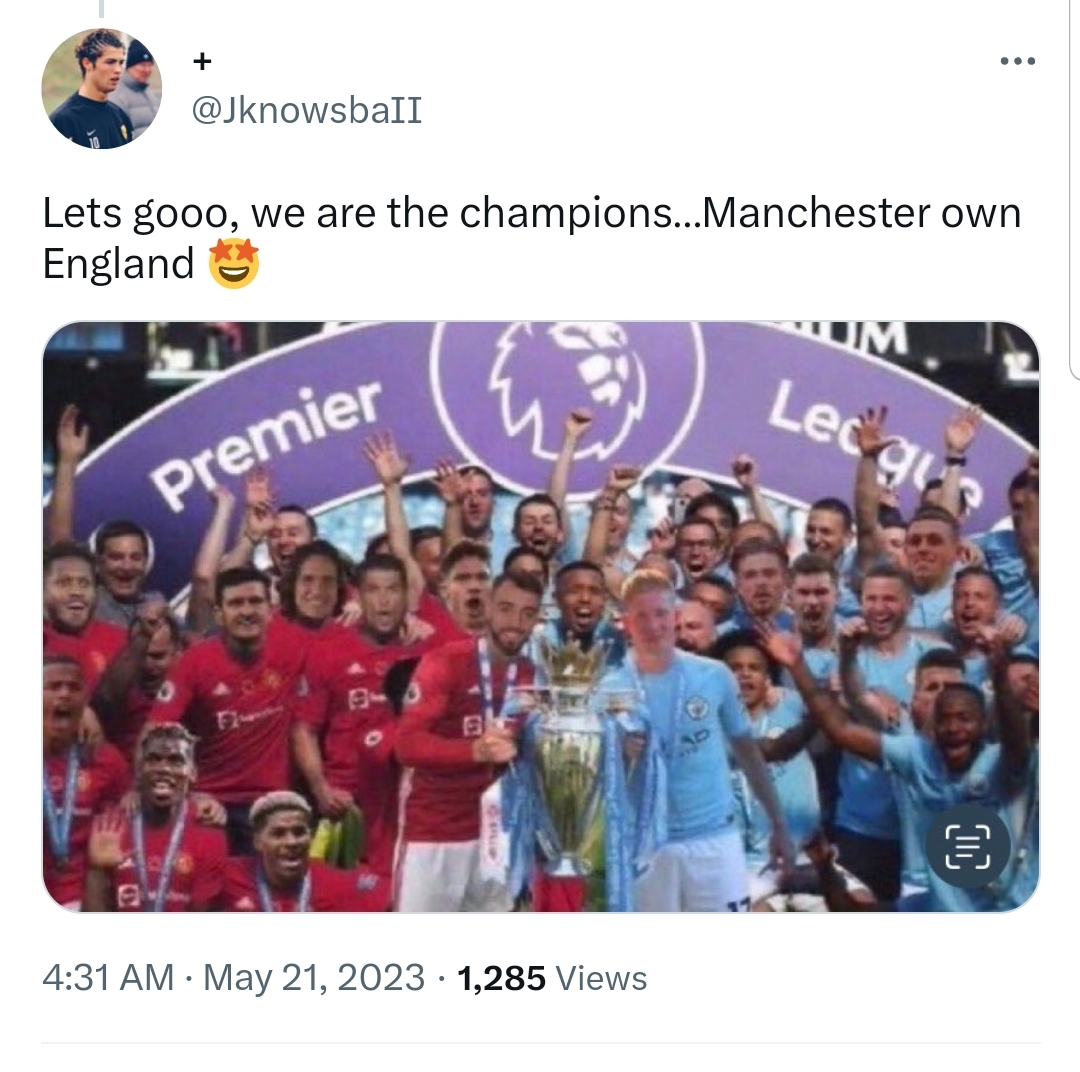Viewport: 1080px width, 1072px height.
Task: Click the "Premier" word on purple banner
Action: pos(268,443)
